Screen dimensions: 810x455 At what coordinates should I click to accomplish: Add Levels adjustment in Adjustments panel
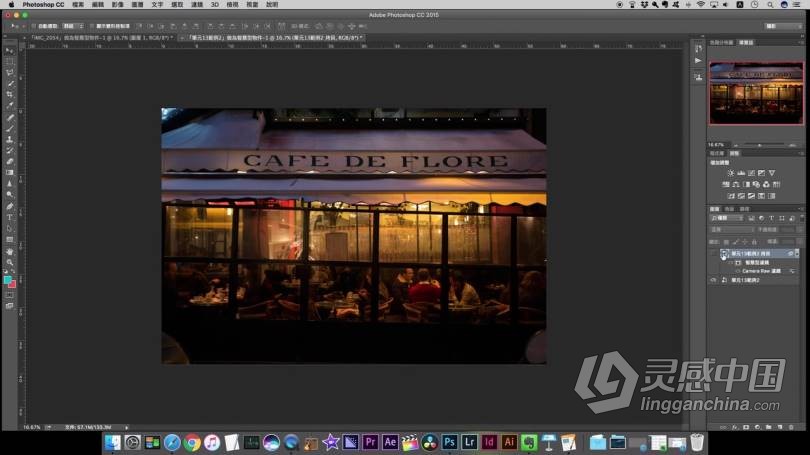[741, 173]
